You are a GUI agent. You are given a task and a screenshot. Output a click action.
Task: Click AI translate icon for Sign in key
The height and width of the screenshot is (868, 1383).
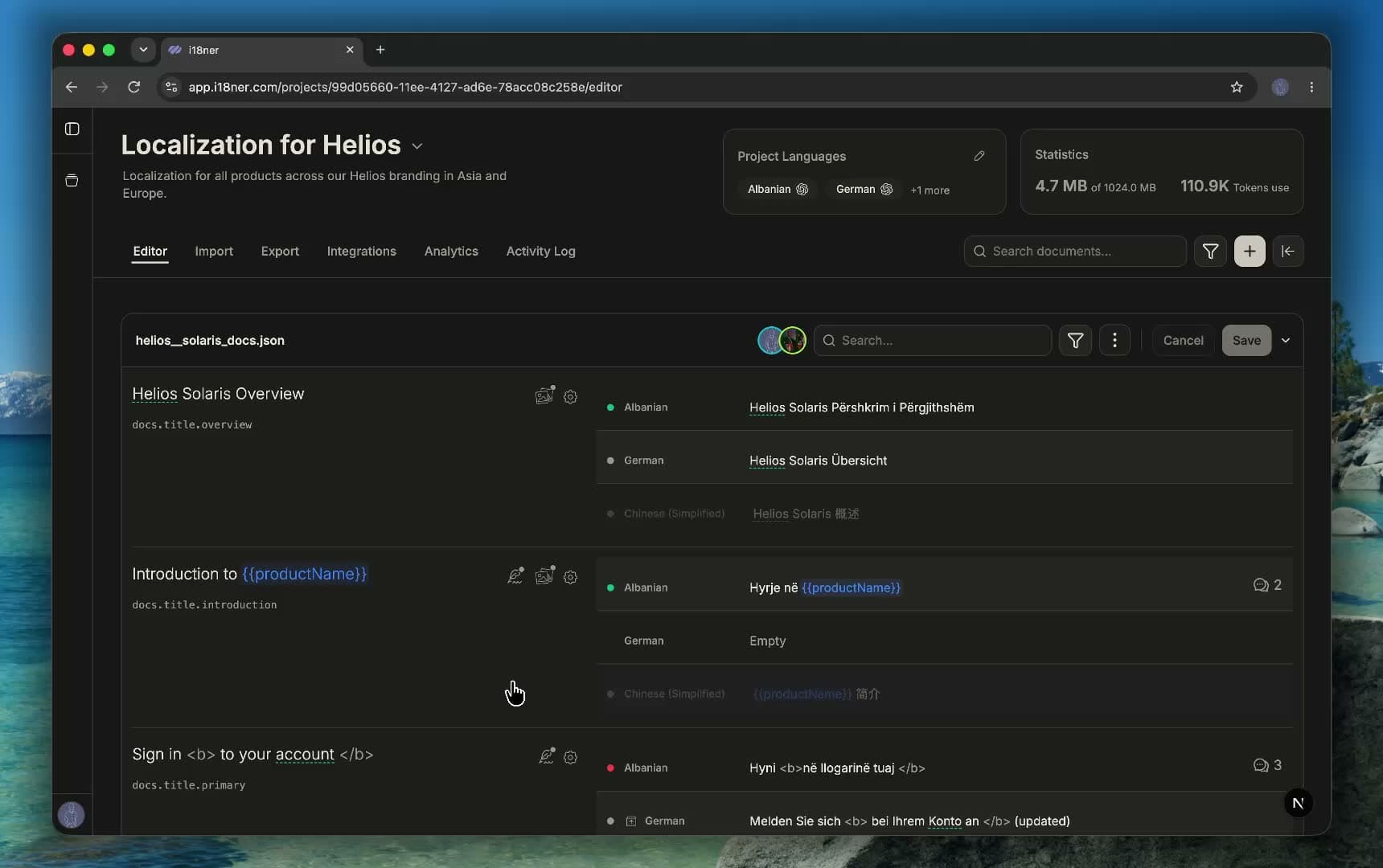(546, 756)
